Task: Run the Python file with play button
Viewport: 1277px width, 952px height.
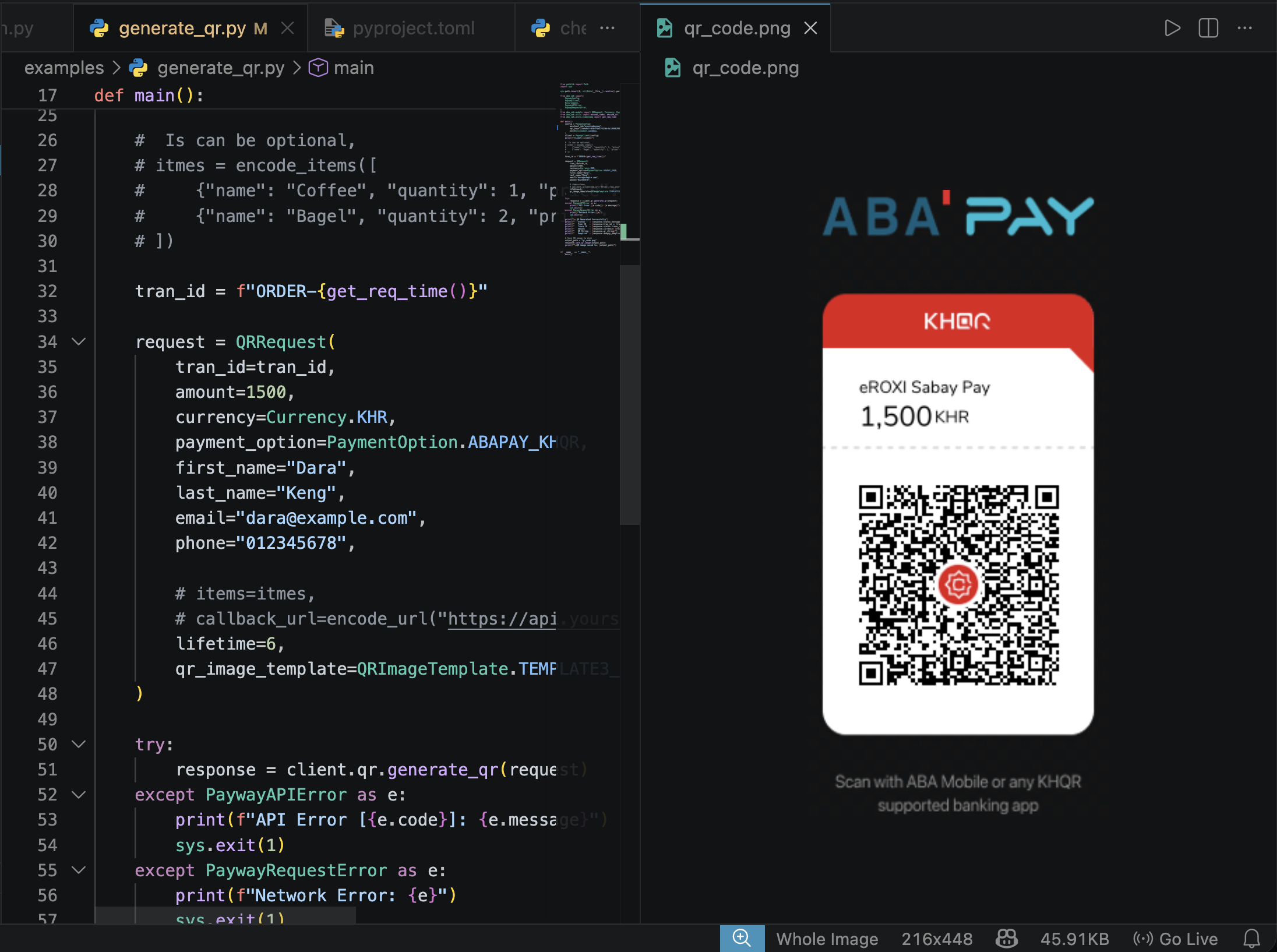Action: [x=1172, y=28]
